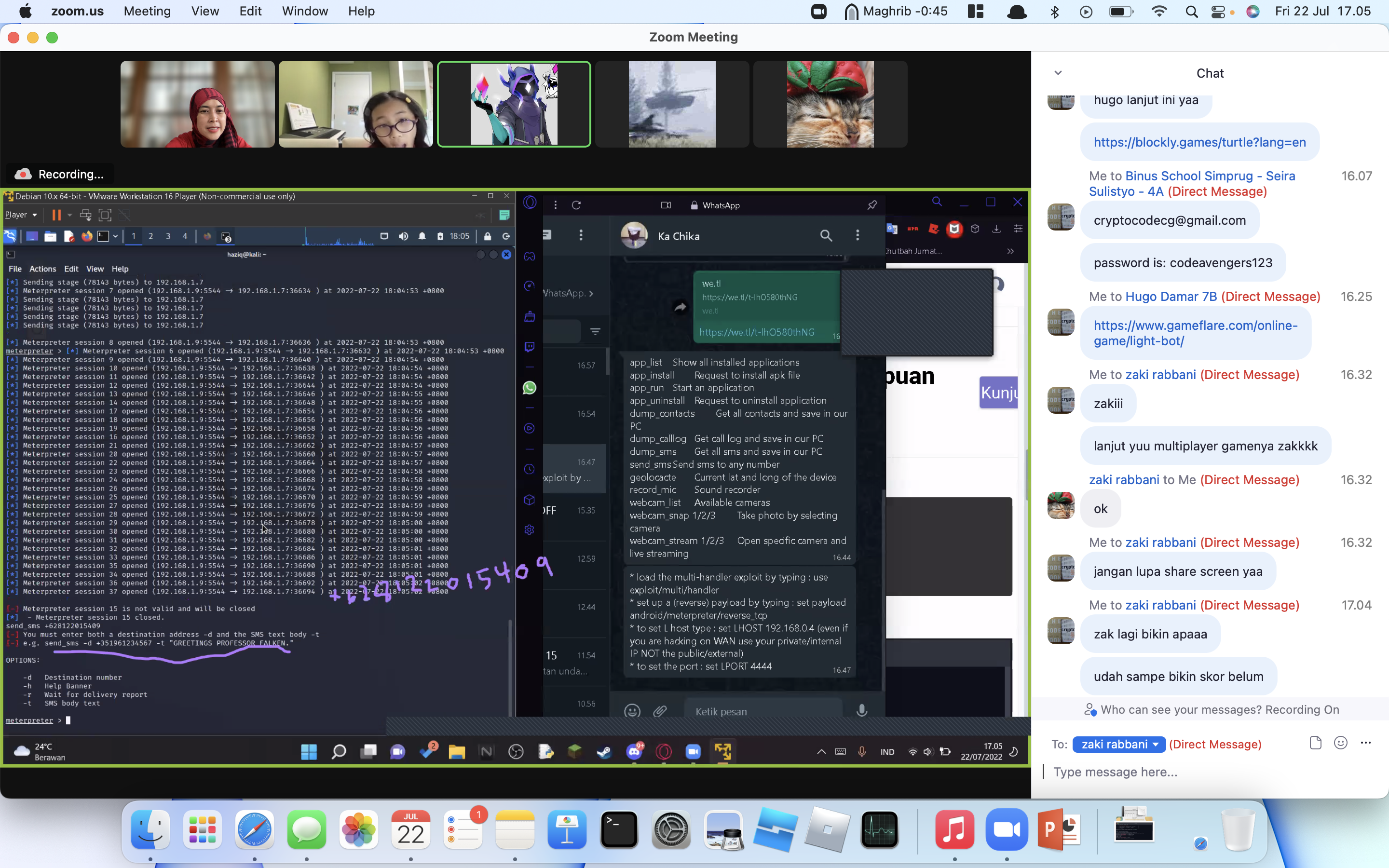Open Launchpad from the Dock
1389x868 pixels.
pos(202,829)
